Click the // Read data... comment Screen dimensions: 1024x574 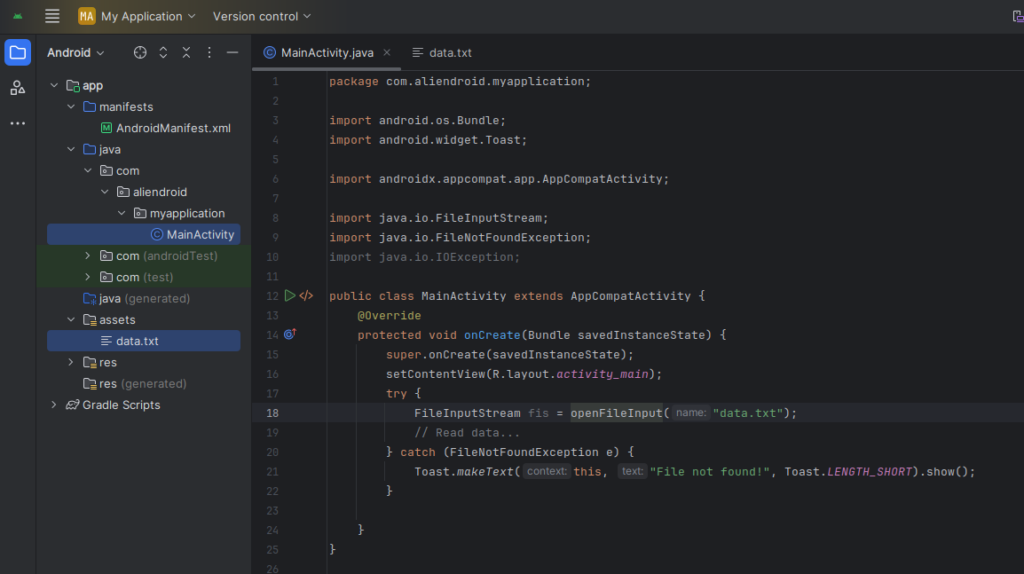pos(467,432)
